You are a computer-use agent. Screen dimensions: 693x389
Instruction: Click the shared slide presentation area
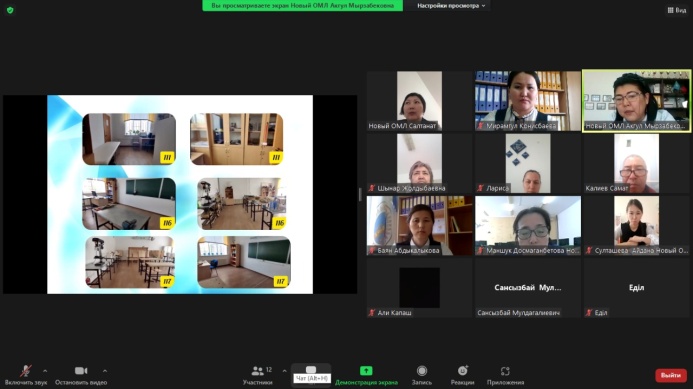pyautogui.click(x=180, y=194)
